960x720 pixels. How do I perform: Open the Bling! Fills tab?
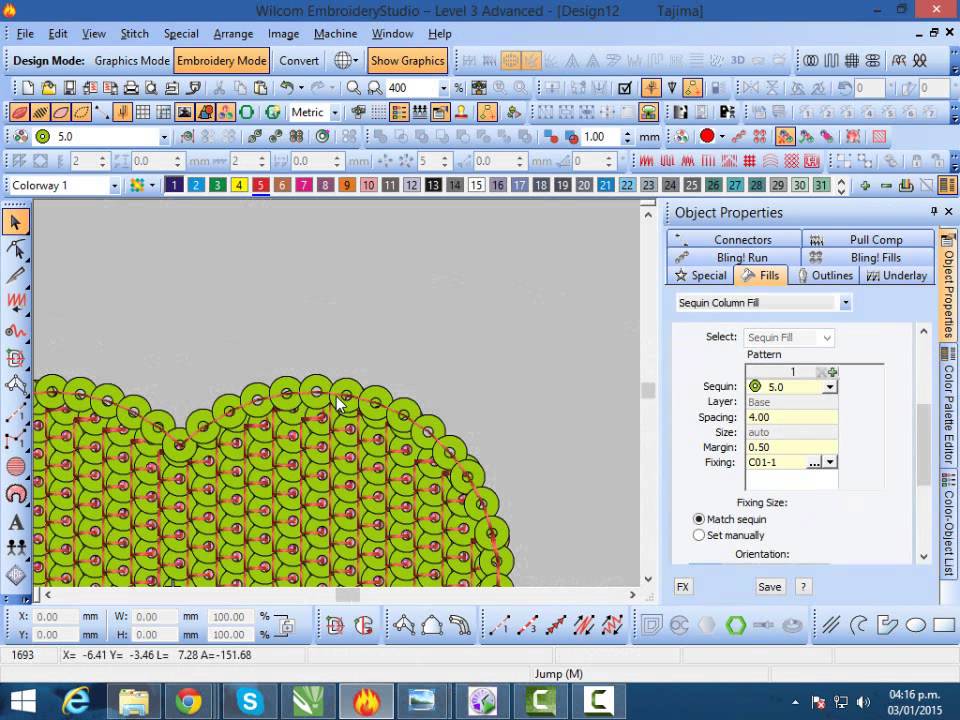point(868,257)
